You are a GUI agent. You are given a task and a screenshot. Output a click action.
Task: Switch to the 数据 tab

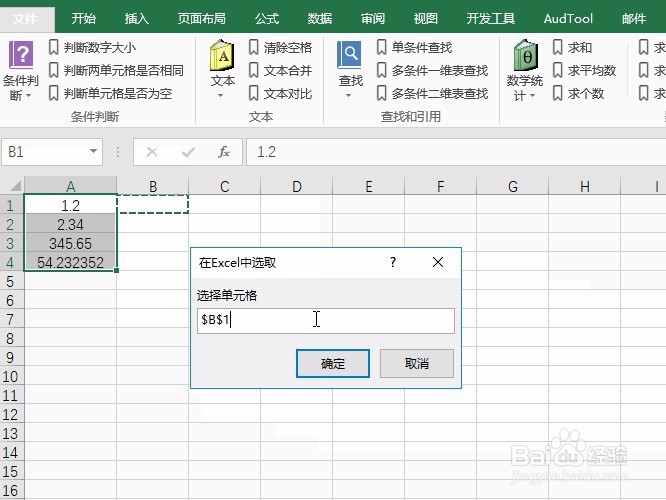pos(320,18)
